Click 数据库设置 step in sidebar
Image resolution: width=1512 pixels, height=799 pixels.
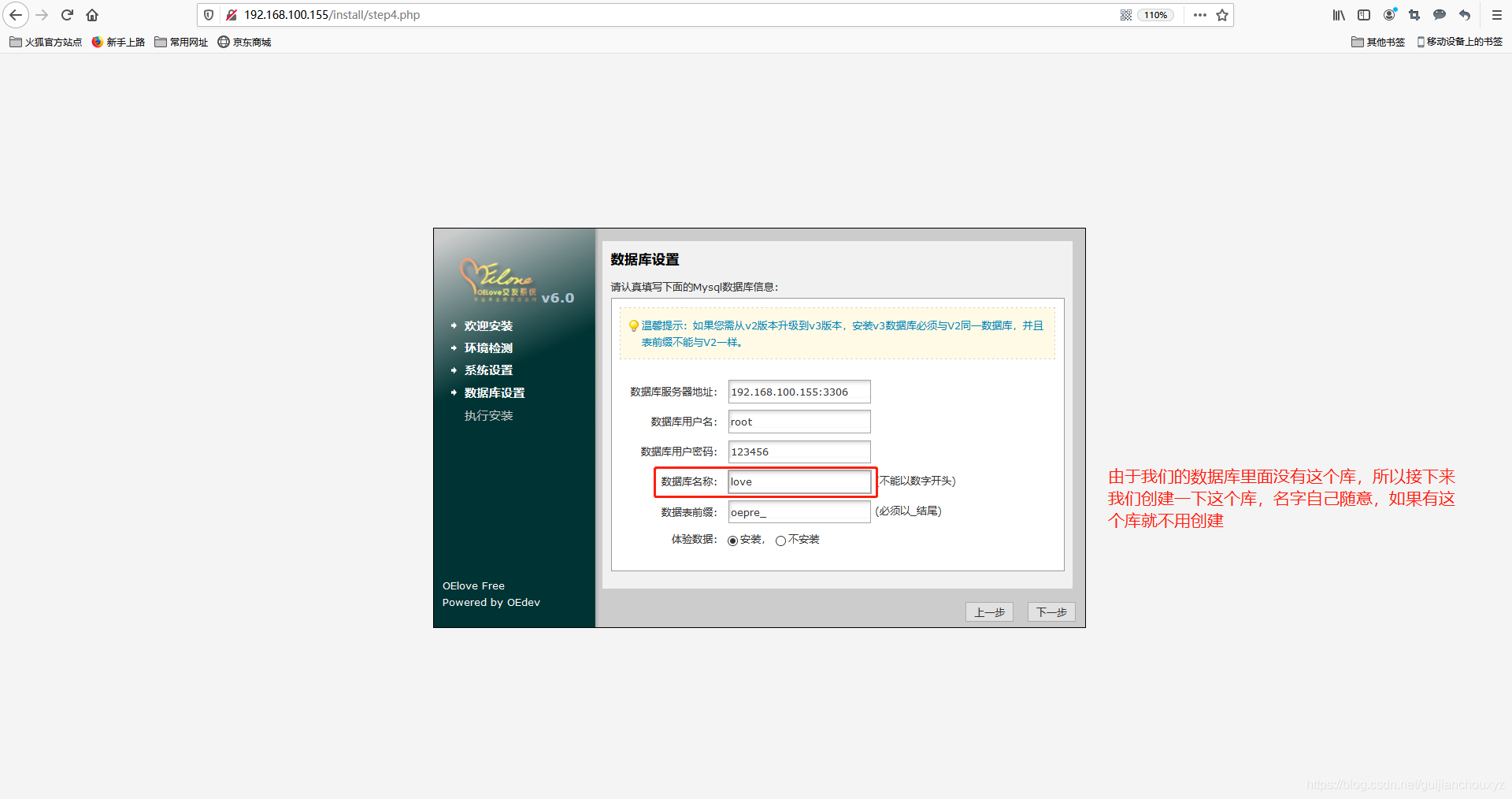coord(495,392)
